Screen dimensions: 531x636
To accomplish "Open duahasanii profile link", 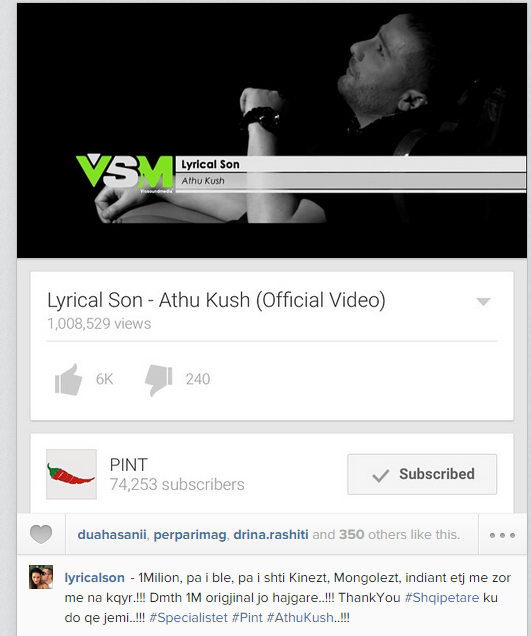I will tap(112, 535).
